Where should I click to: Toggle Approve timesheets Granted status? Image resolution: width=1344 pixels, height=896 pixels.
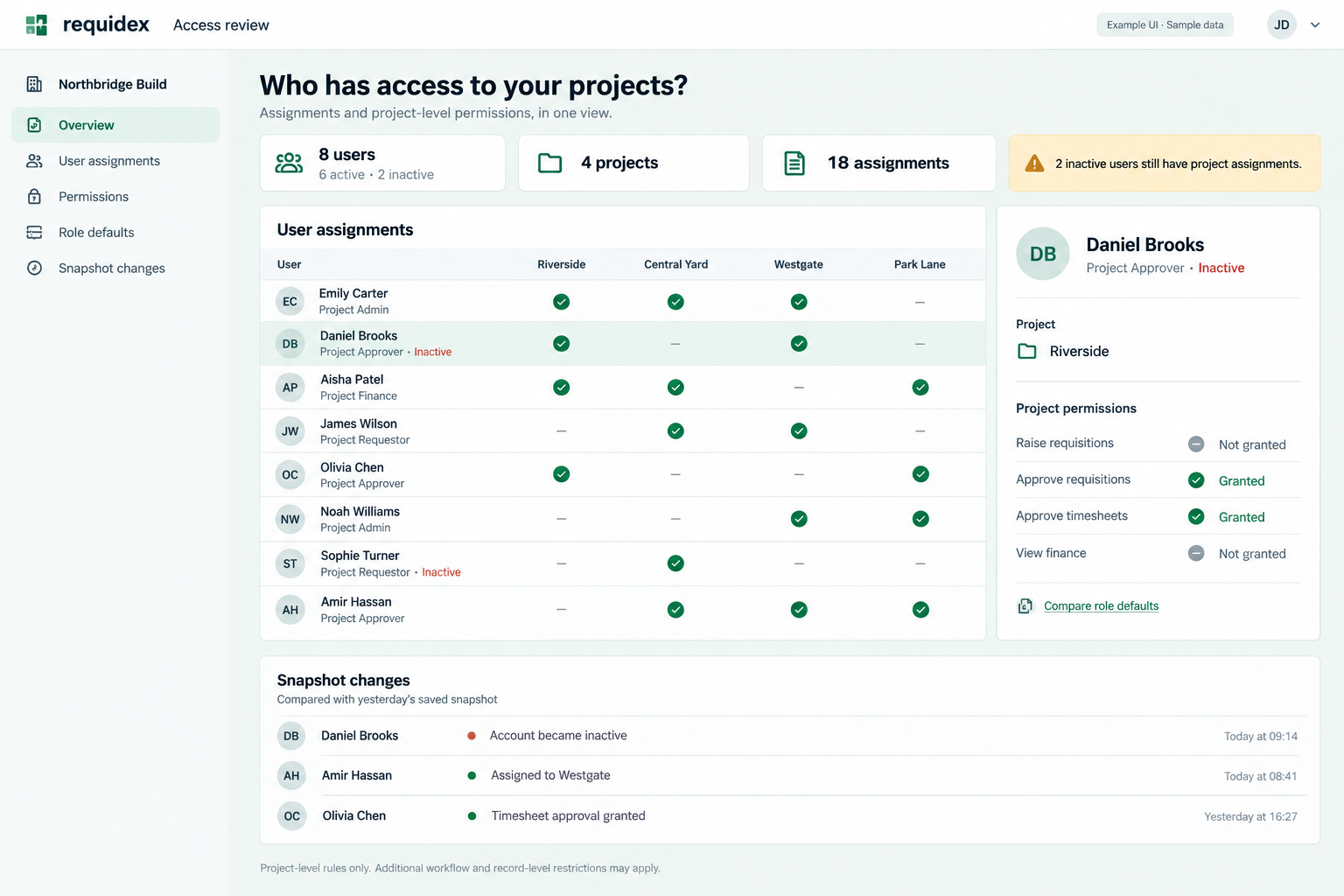pos(1226,517)
